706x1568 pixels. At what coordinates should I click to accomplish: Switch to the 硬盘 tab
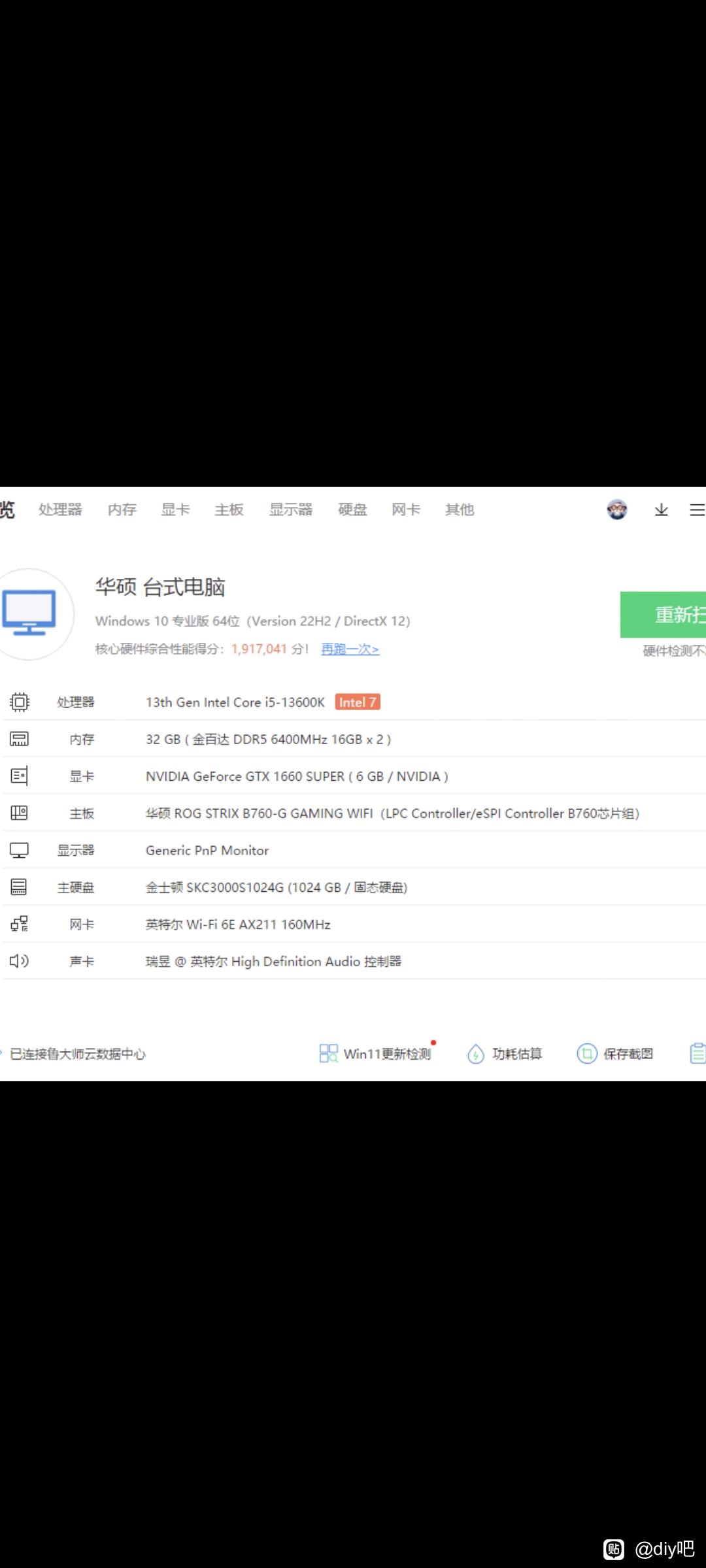tap(352, 510)
